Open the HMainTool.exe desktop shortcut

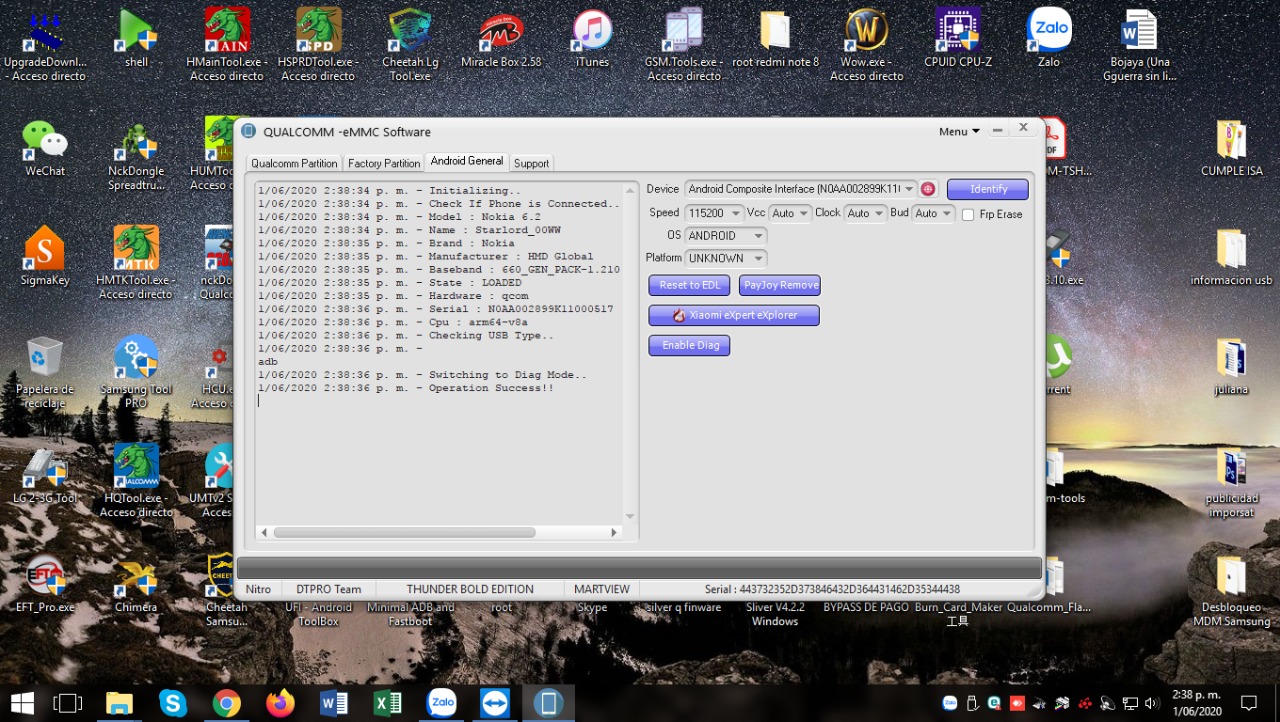tap(227, 45)
